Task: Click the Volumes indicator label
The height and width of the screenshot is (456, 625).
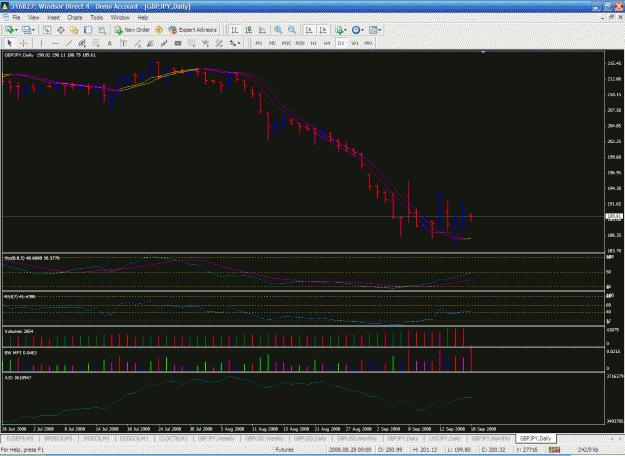Action: tap(19, 331)
